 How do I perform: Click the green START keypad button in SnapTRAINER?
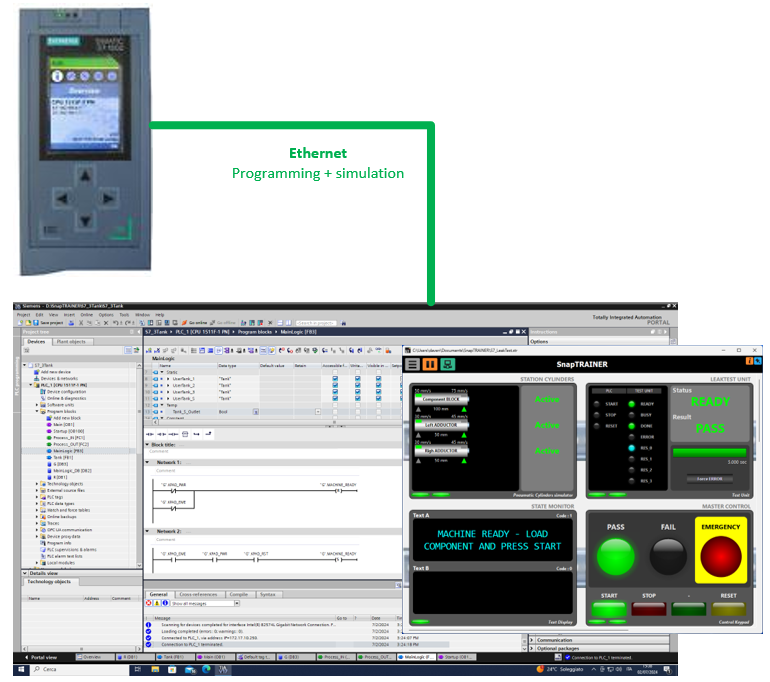coord(609,609)
